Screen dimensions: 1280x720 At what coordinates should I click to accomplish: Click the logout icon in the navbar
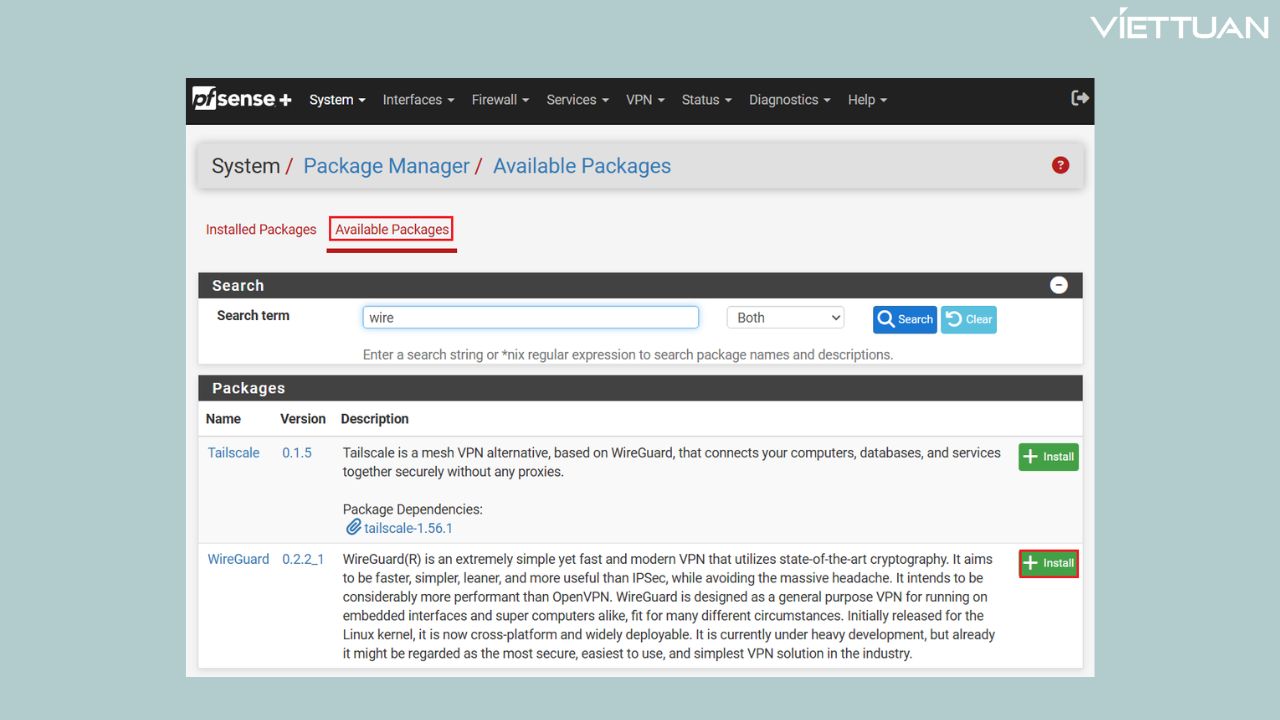(1079, 98)
